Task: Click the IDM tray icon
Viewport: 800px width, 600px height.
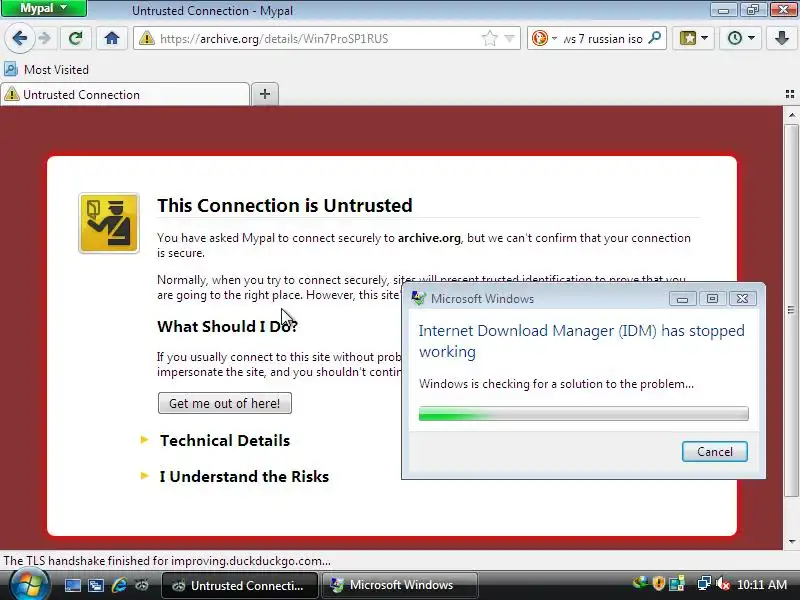Action: pyautogui.click(x=640, y=583)
